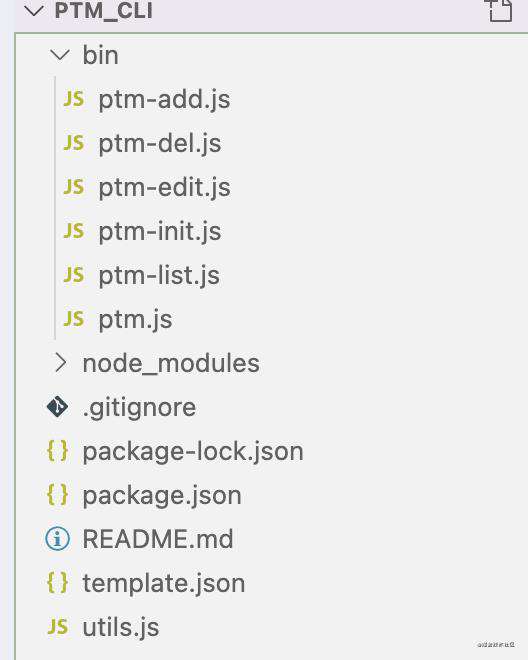Open the package.json file
The height and width of the screenshot is (660, 528).
pyautogui.click(x=162, y=495)
